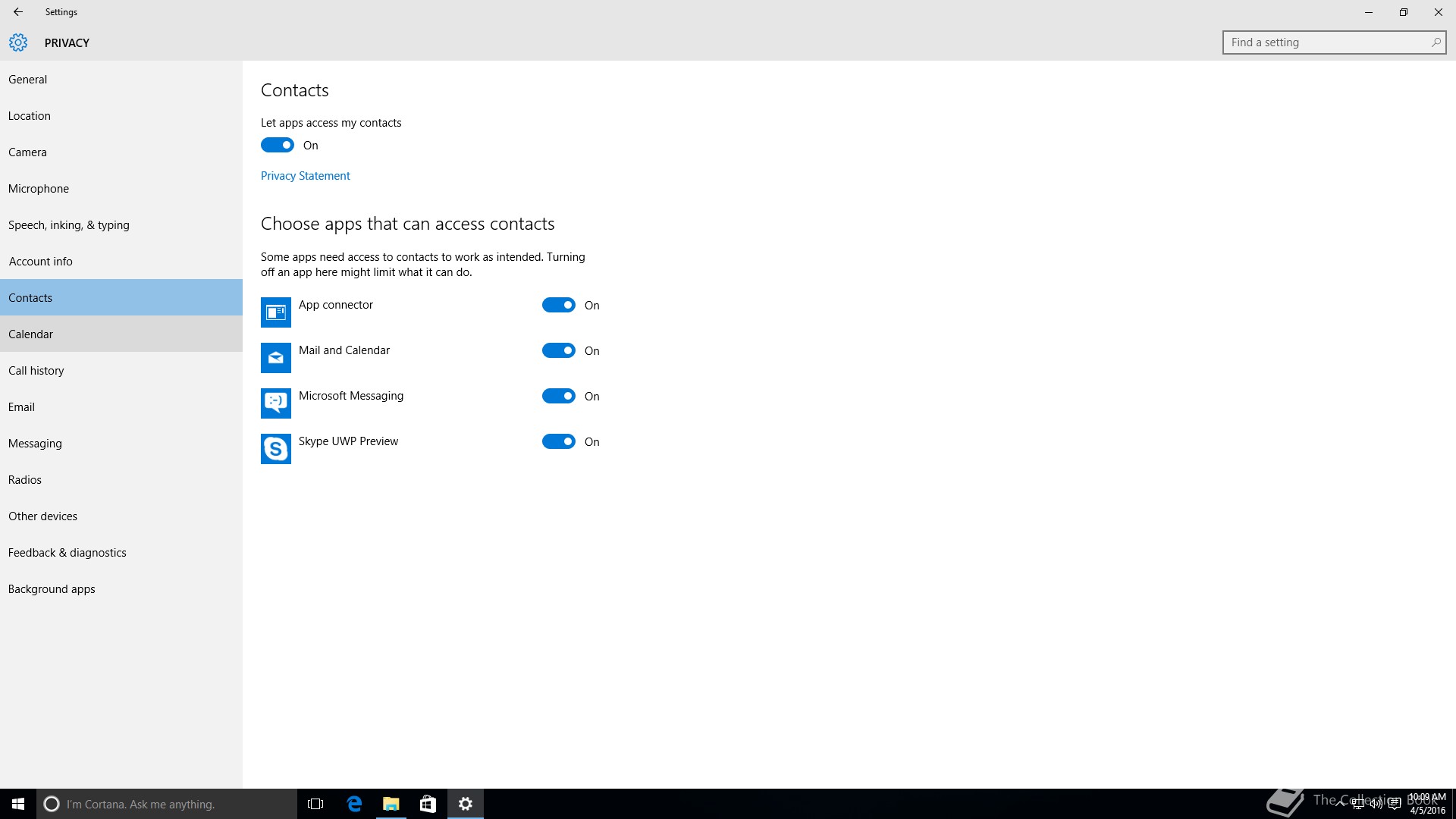Screen dimensions: 1456x819
Task: Open the Windows Start menu
Action: tap(18, 804)
